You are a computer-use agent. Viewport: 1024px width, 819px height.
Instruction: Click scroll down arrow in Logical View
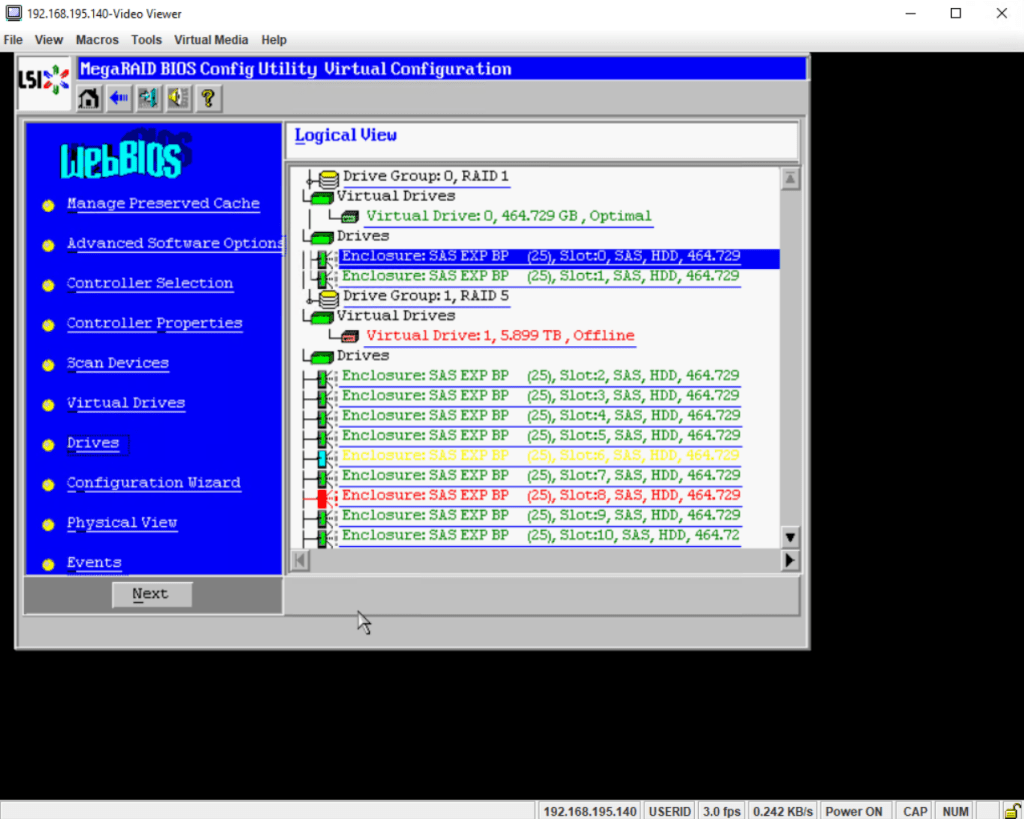tap(790, 538)
